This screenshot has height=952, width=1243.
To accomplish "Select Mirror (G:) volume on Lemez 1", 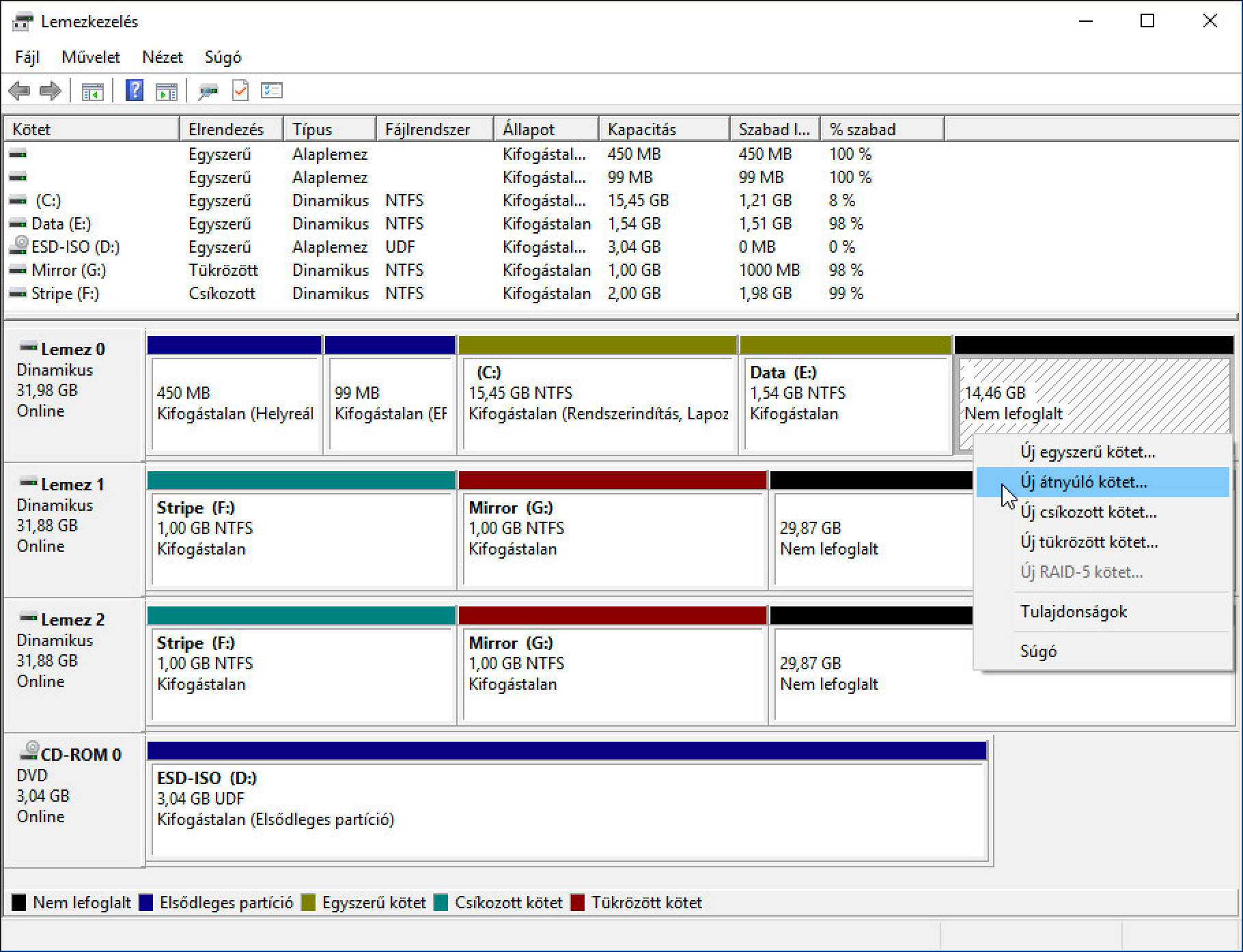I will pos(613,529).
